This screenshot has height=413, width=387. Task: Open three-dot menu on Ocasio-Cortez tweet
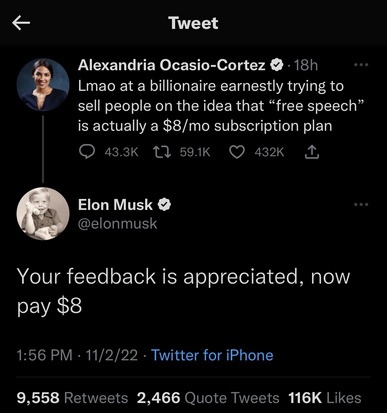(x=361, y=65)
